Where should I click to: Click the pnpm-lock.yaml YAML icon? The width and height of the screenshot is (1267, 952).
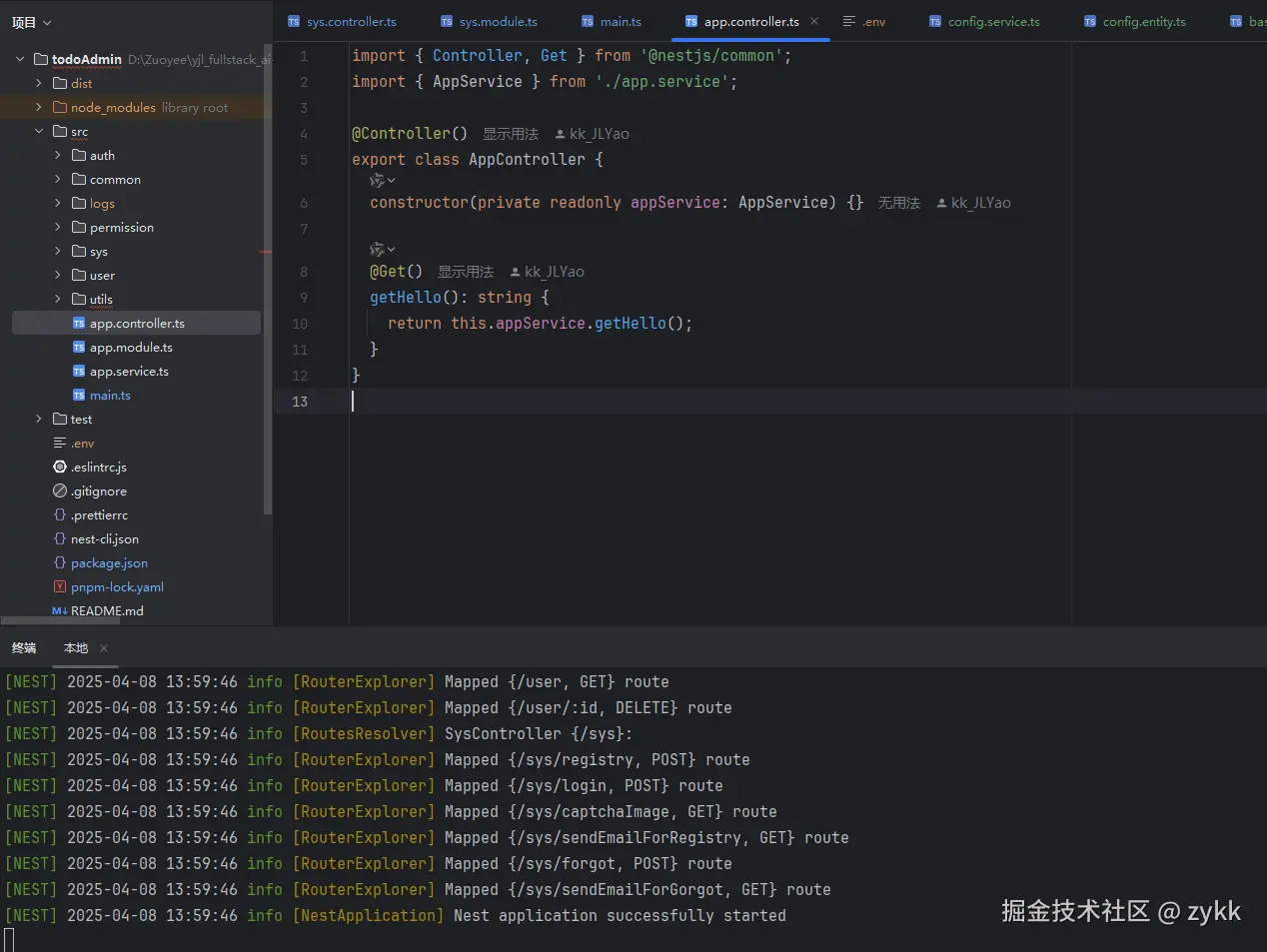pyautogui.click(x=60, y=587)
